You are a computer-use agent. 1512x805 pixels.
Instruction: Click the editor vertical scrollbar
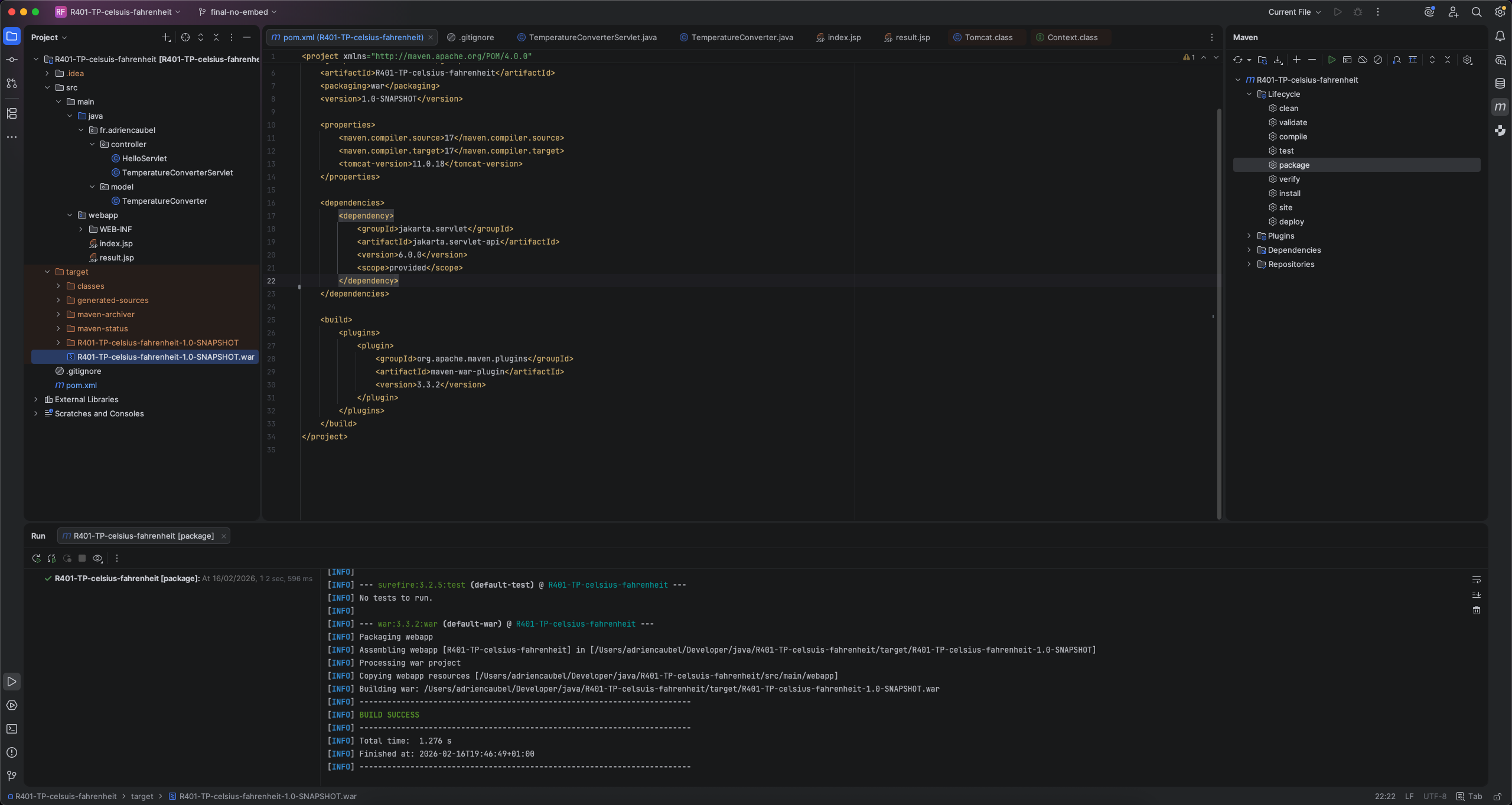(x=1218, y=295)
